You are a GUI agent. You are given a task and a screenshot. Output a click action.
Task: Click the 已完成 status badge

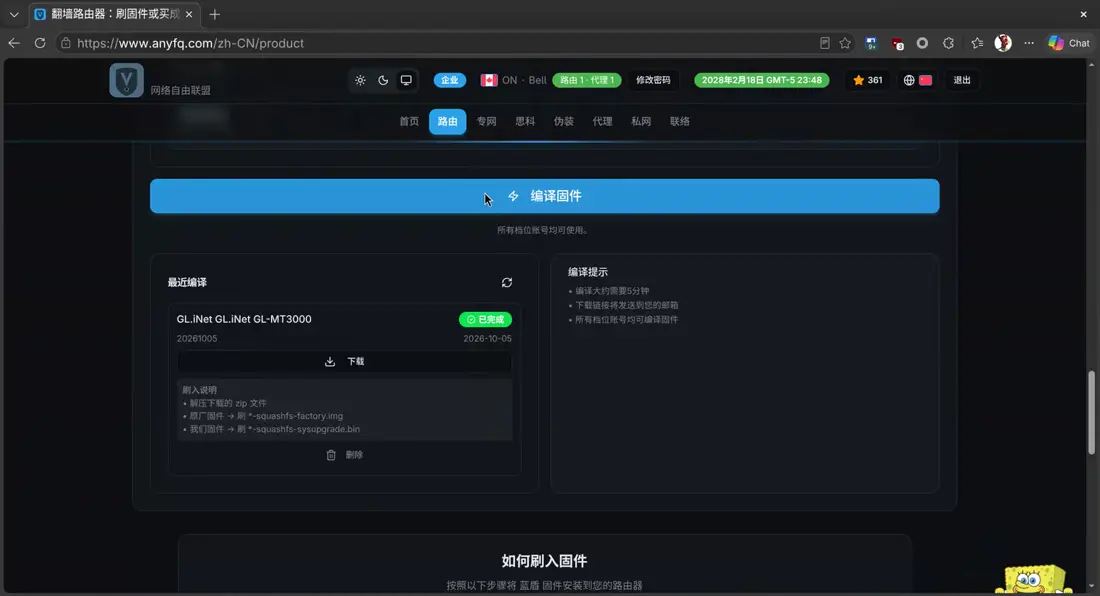click(485, 319)
